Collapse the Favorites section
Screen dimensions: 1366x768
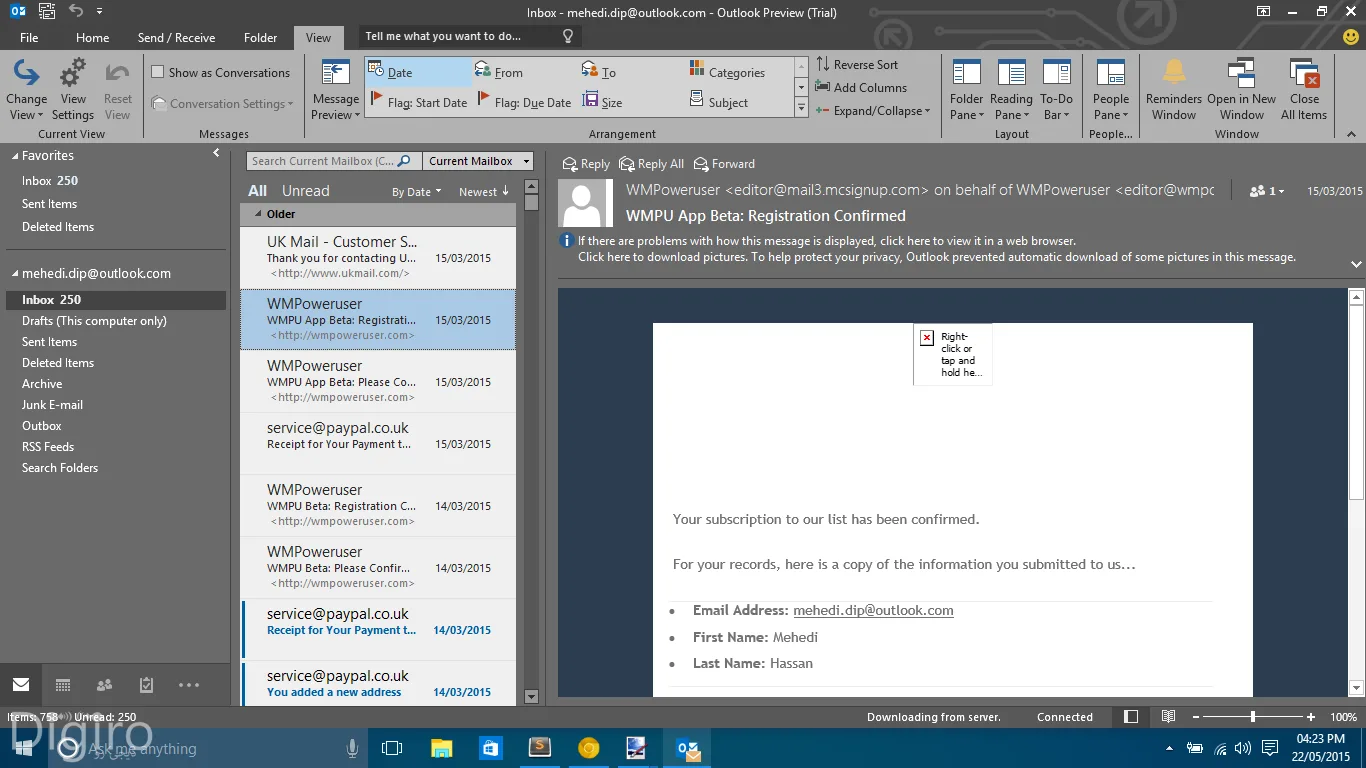[13, 156]
